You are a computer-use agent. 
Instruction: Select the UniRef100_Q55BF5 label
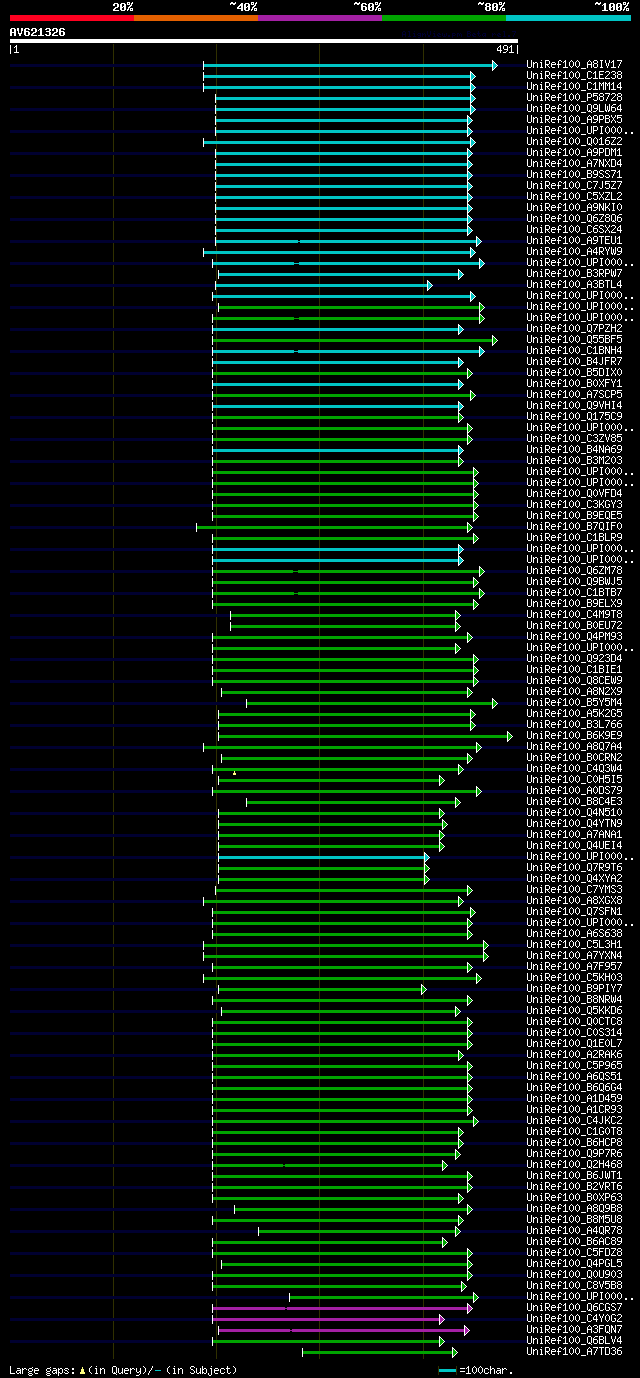point(574,339)
